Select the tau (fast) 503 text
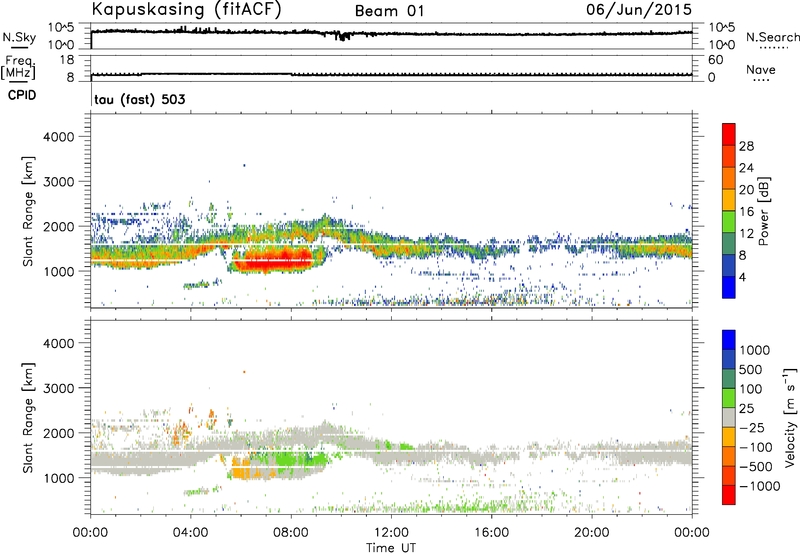The width and height of the screenshot is (800, 554). [x=140, y=99]
